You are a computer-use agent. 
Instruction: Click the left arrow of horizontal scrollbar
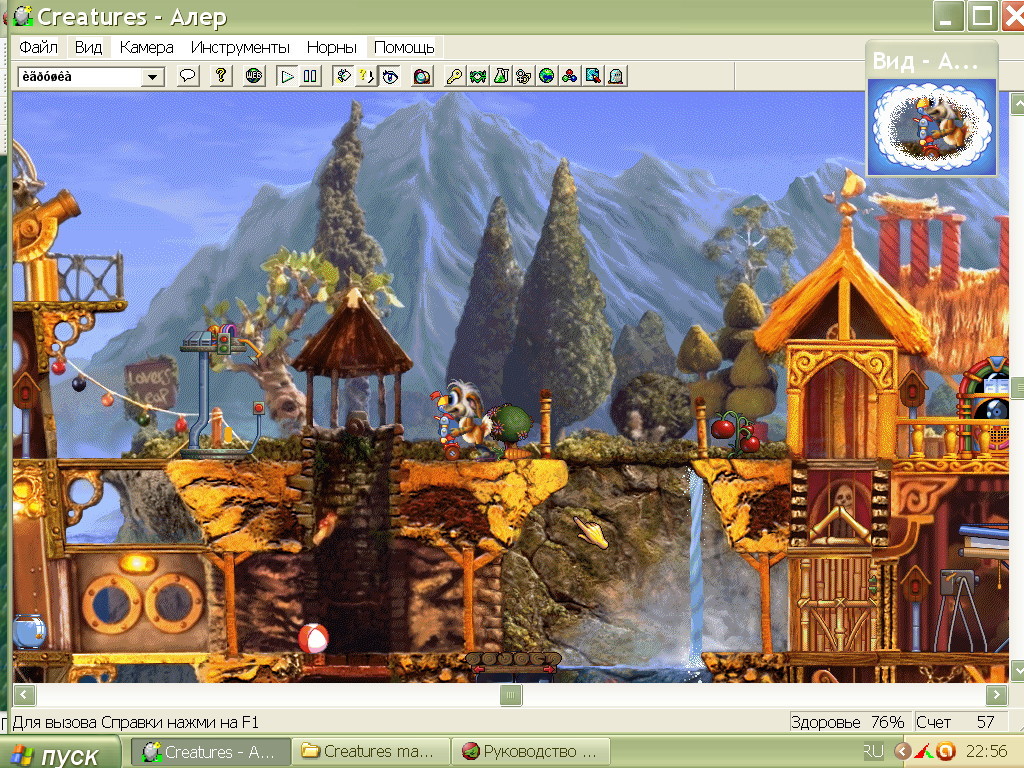[x=25, y=695]
